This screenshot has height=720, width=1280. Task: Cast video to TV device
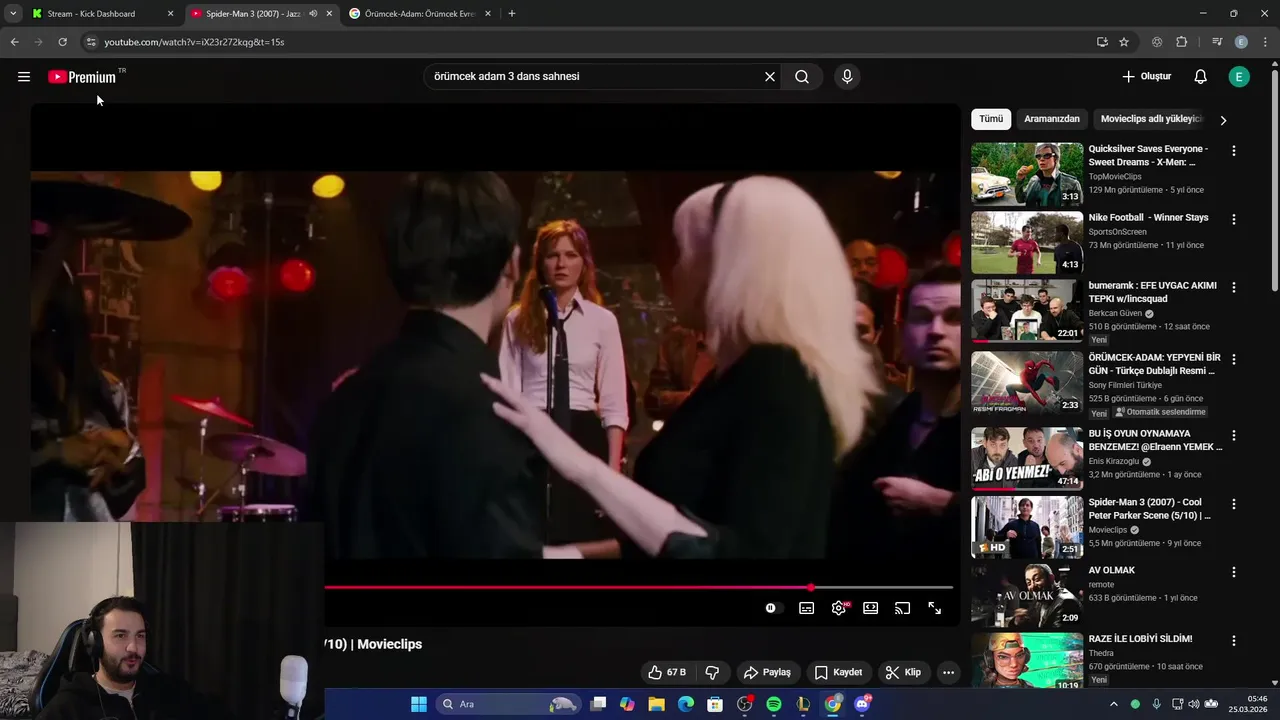[x=902, y=608]
